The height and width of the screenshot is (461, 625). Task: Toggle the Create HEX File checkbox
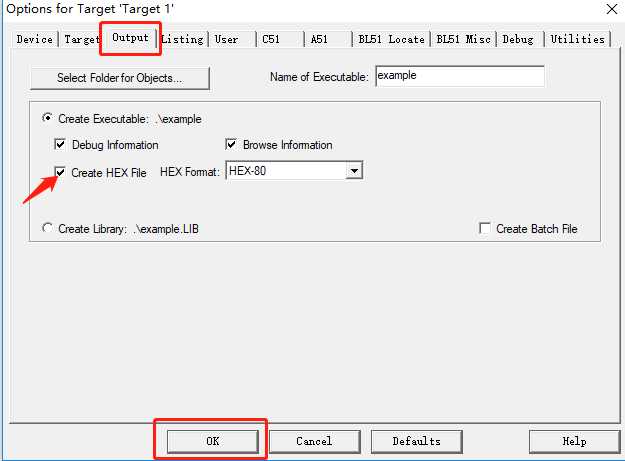(60, 172)
